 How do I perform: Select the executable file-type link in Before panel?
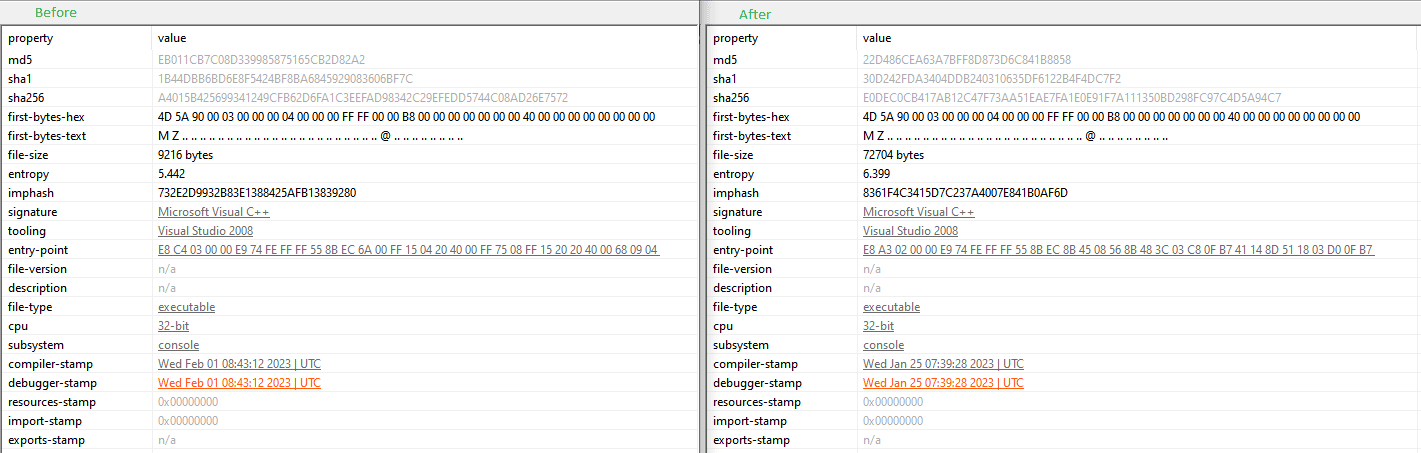pos(186,307)
